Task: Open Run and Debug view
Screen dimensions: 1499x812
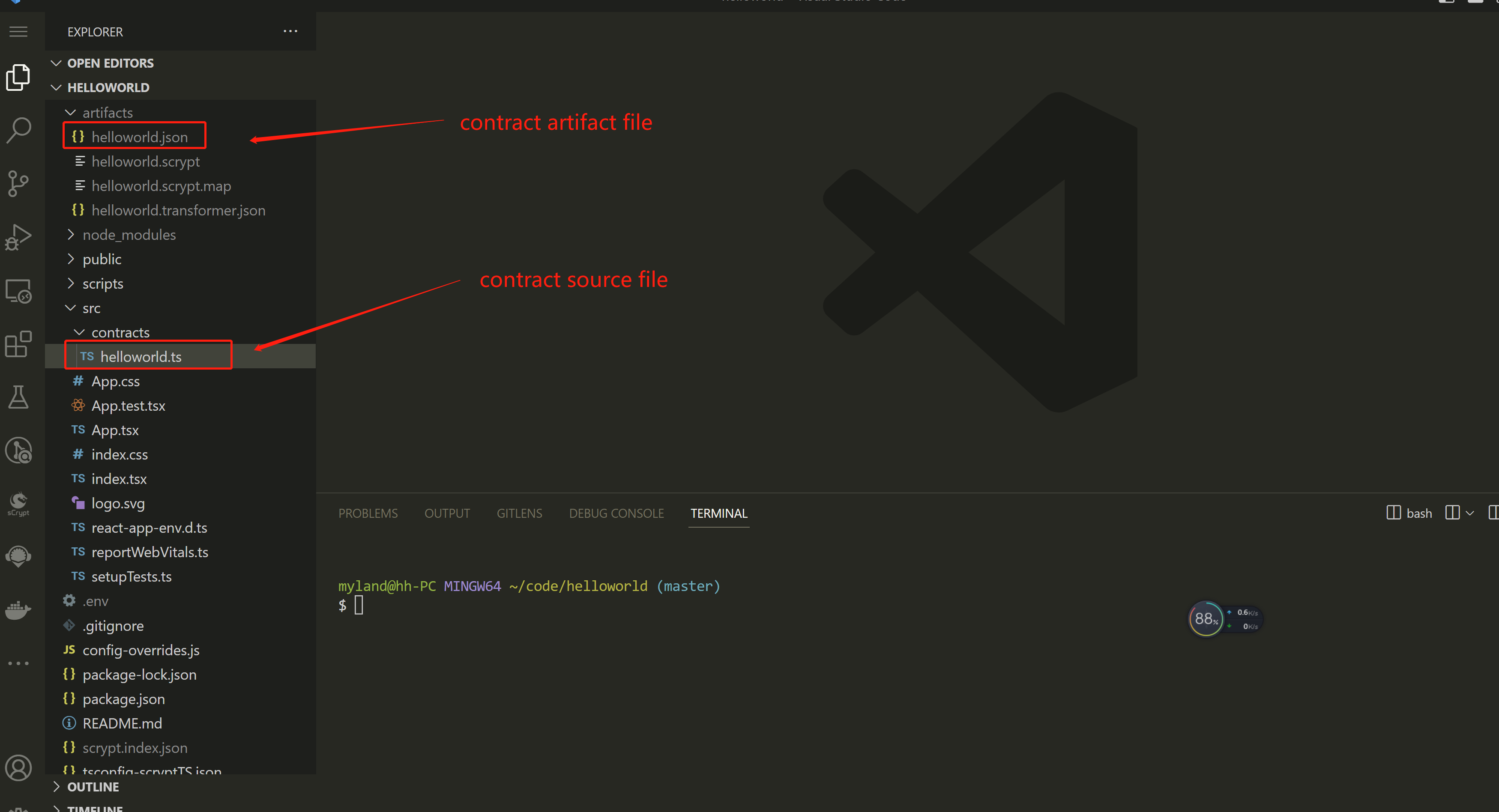Action: coord(18,237)
